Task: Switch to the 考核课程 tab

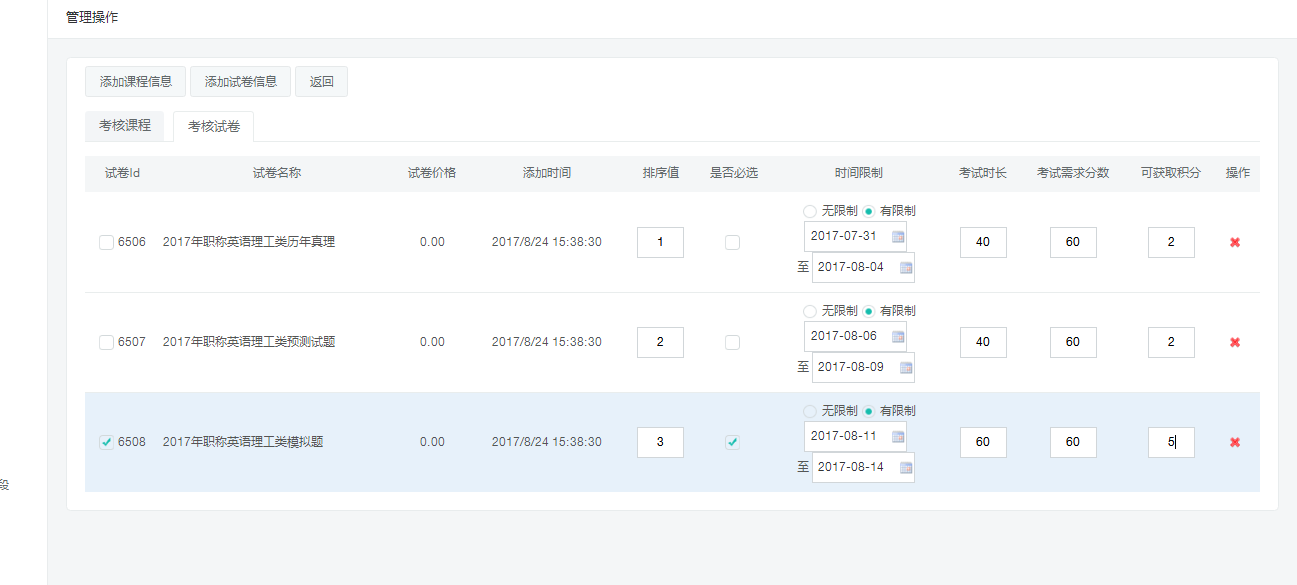Action: pos(125,126)
